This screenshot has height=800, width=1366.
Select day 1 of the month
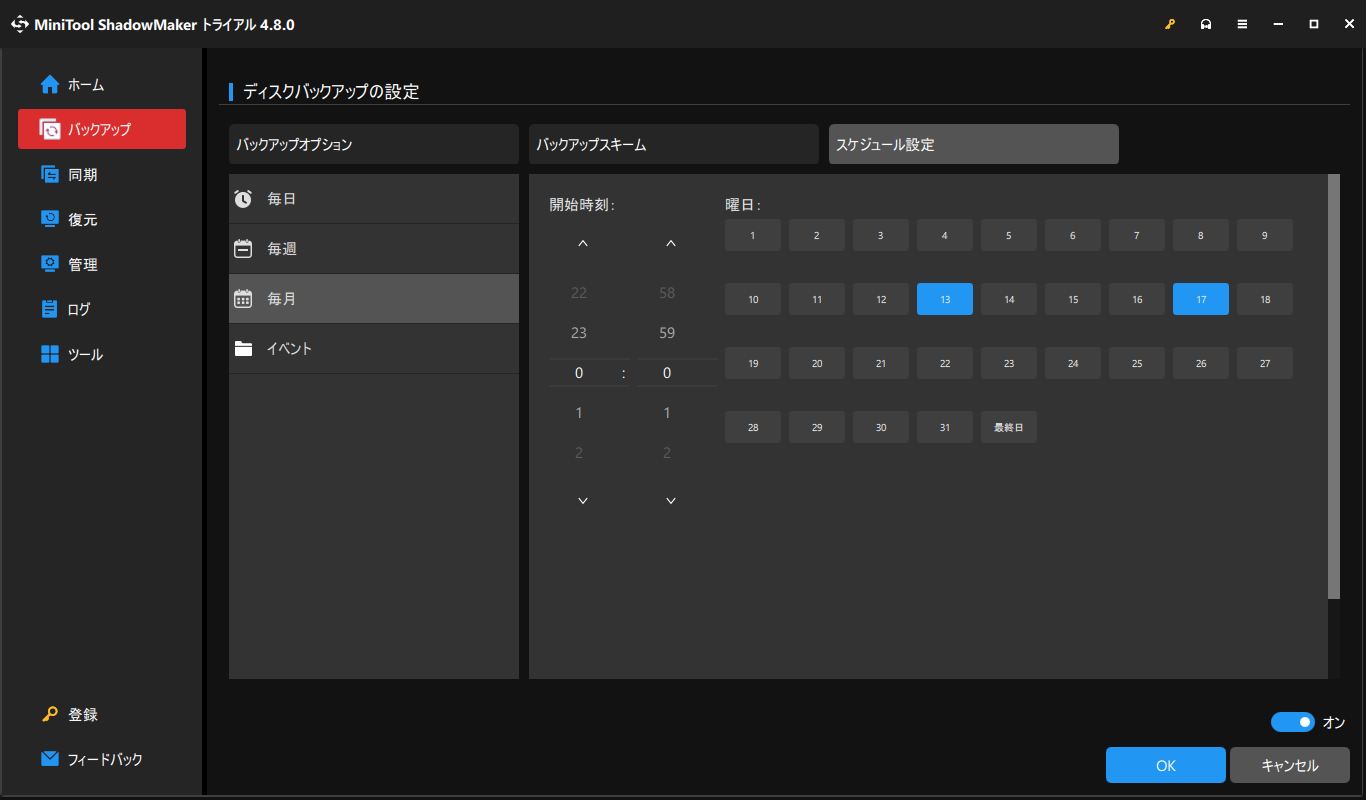[753, 235]
